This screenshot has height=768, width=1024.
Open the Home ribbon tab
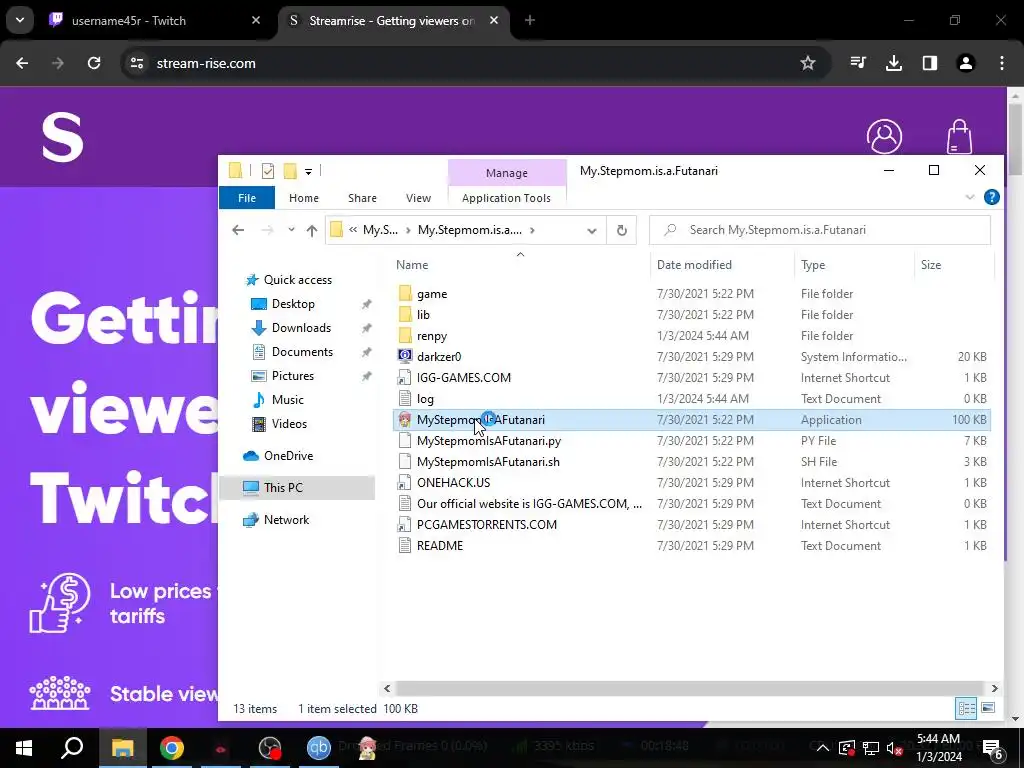point(304,198)
